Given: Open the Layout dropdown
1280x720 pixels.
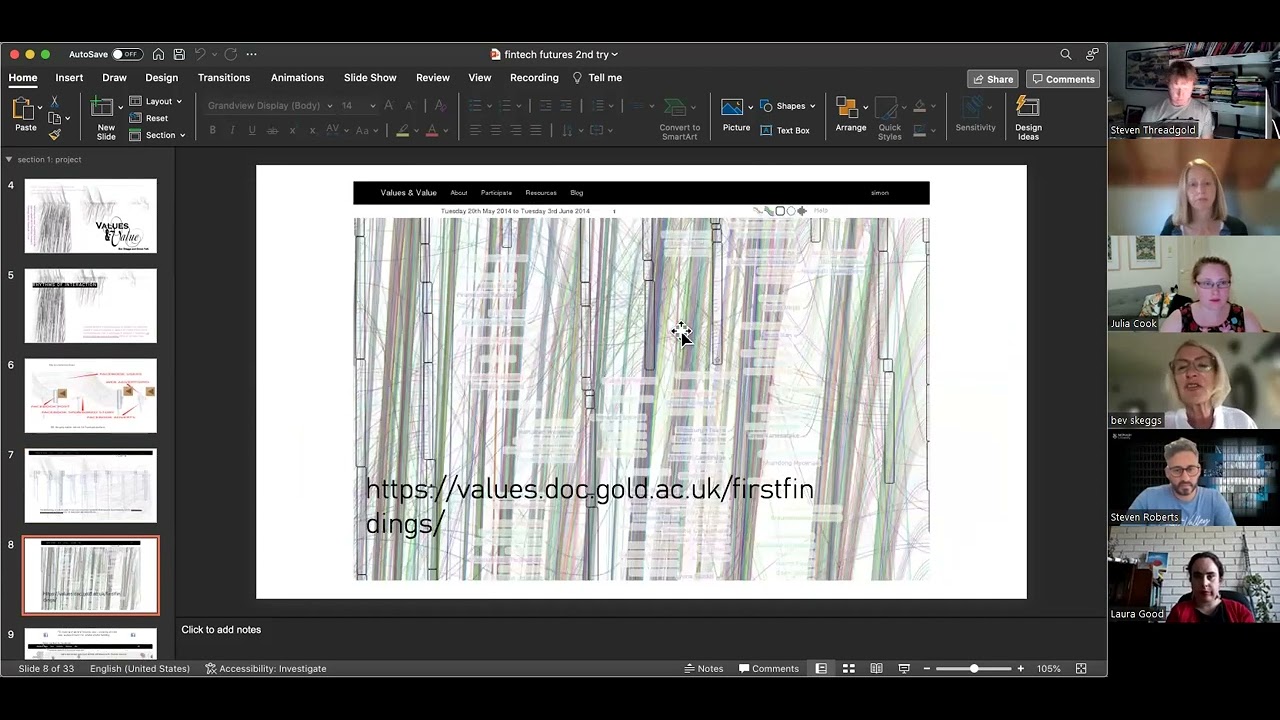Looking at the screenshot, I should (x=156, y=101).
